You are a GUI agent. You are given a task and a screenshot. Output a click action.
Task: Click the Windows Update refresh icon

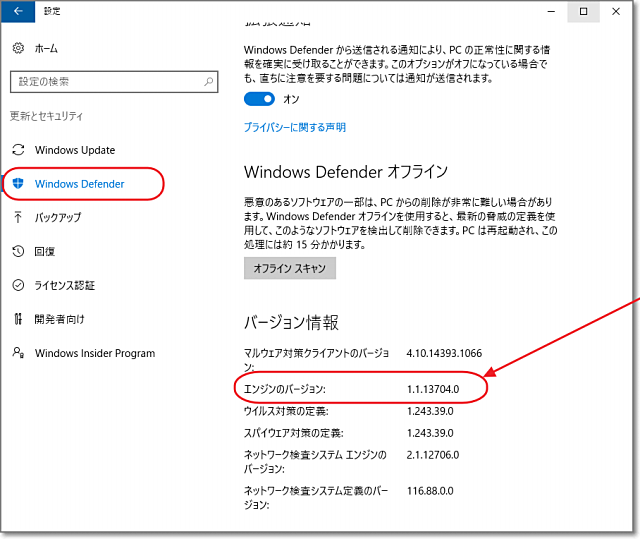[x=18, y=150]
